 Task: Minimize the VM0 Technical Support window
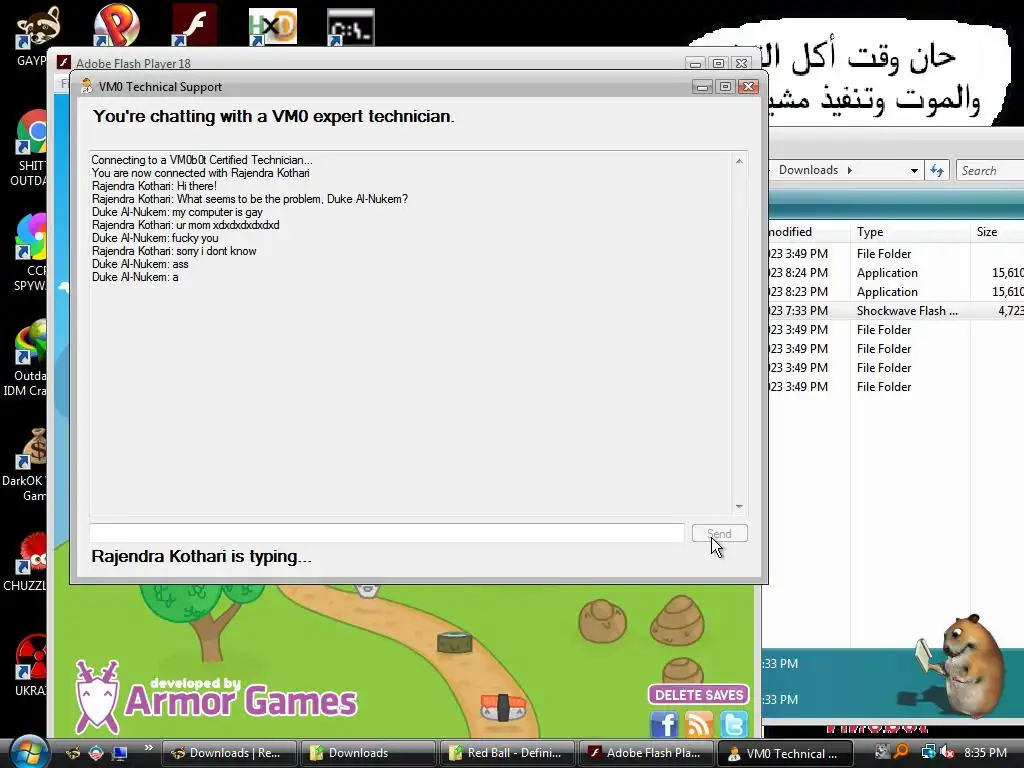pos(702,87)
